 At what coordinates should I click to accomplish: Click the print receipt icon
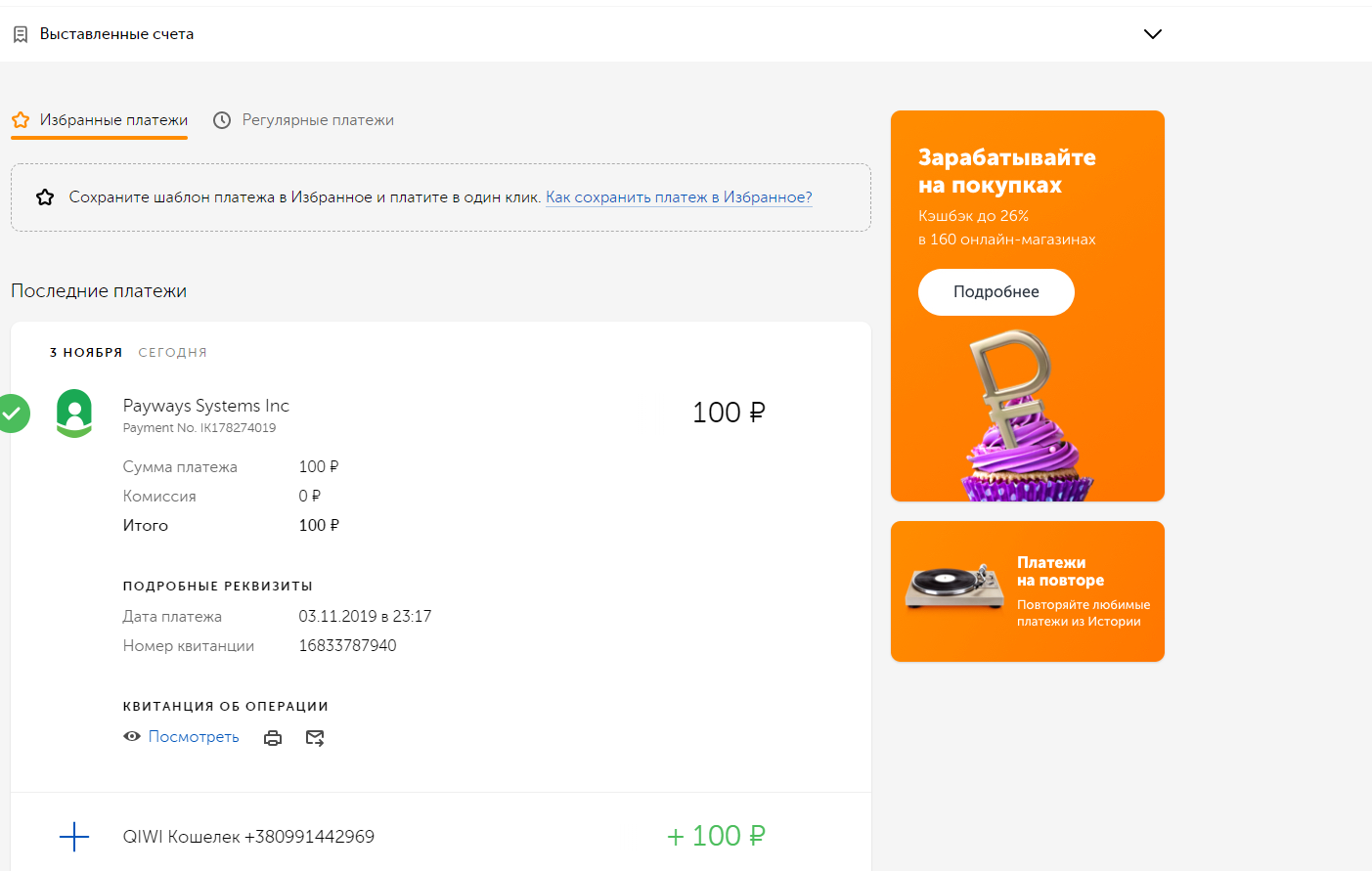(x=273, y=738)
